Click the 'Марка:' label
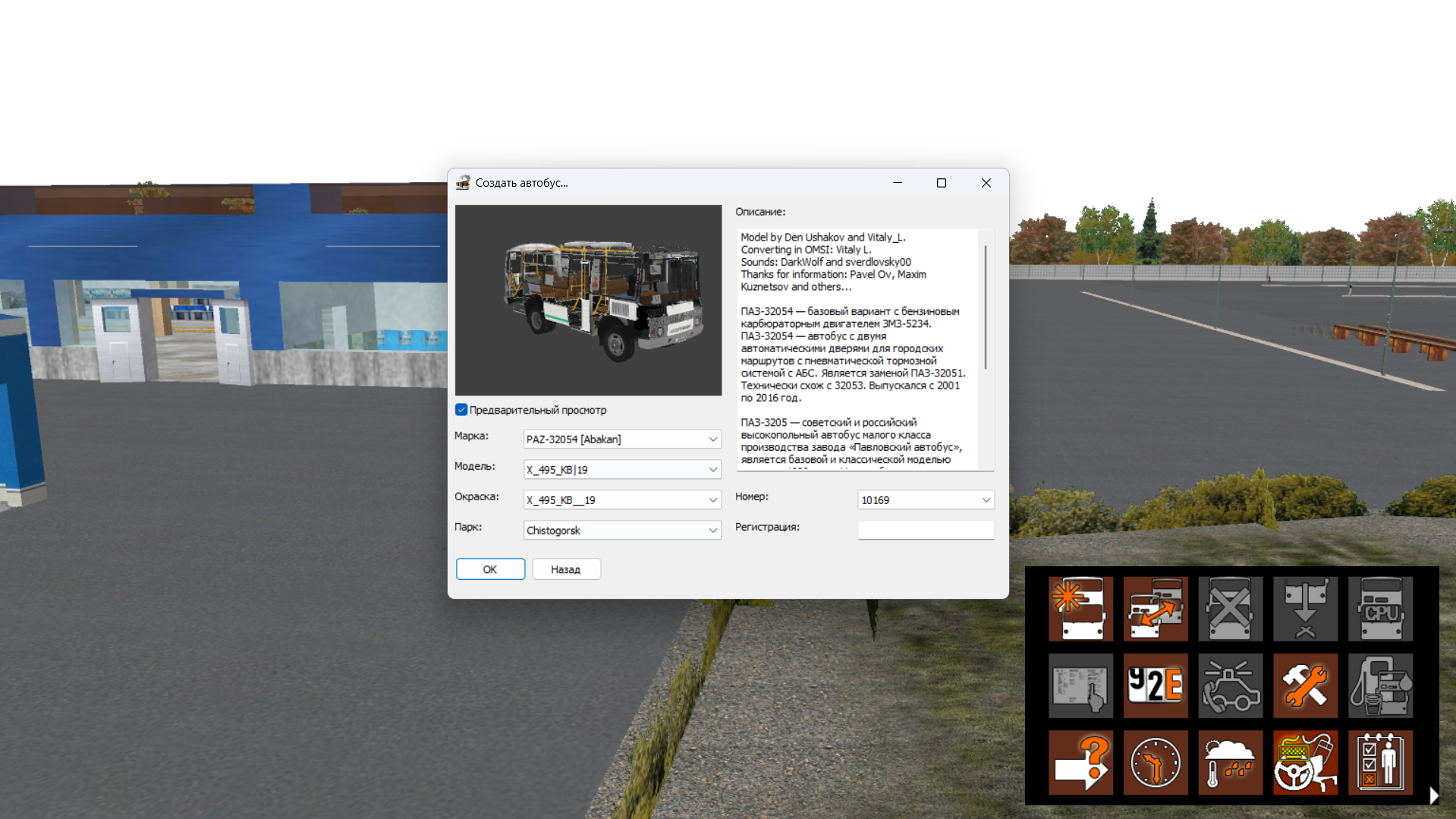This screenshot has height=819, width=1456. [x=471, y=436]
